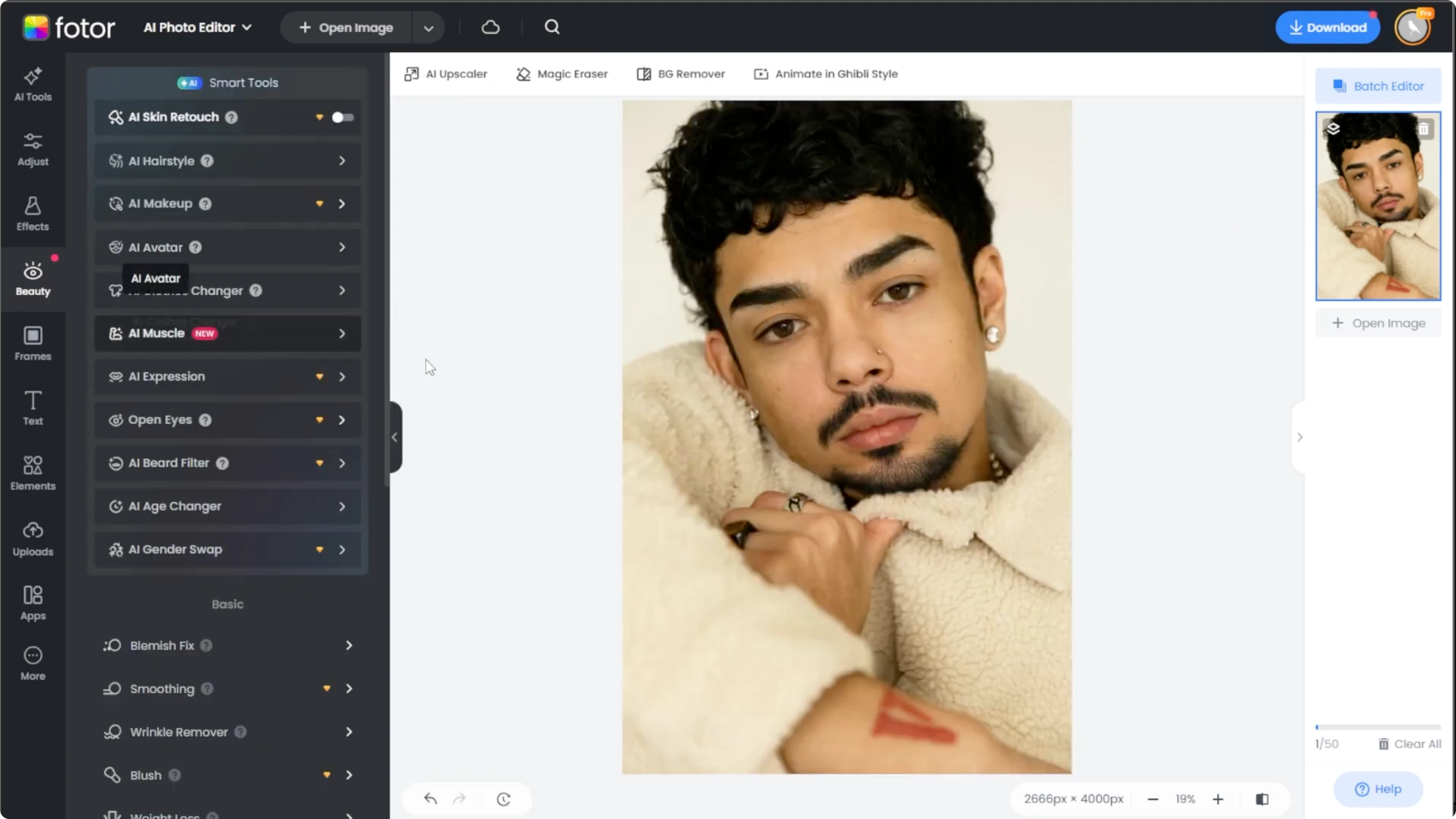Open the AI Tools sidebar panel
The width and height of the screenshot is (1456, 819).
point(33,85)
